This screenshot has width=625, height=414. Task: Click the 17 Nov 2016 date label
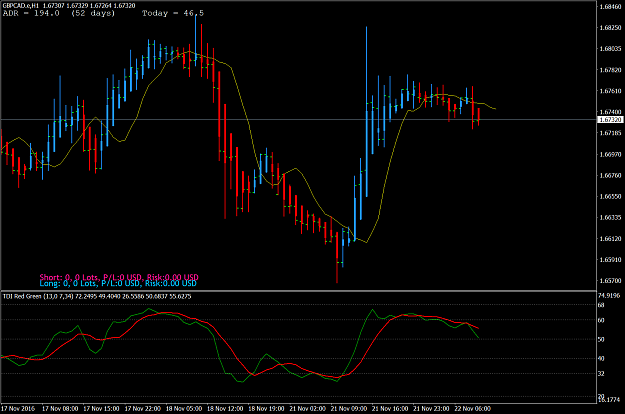tap(18, 409)
